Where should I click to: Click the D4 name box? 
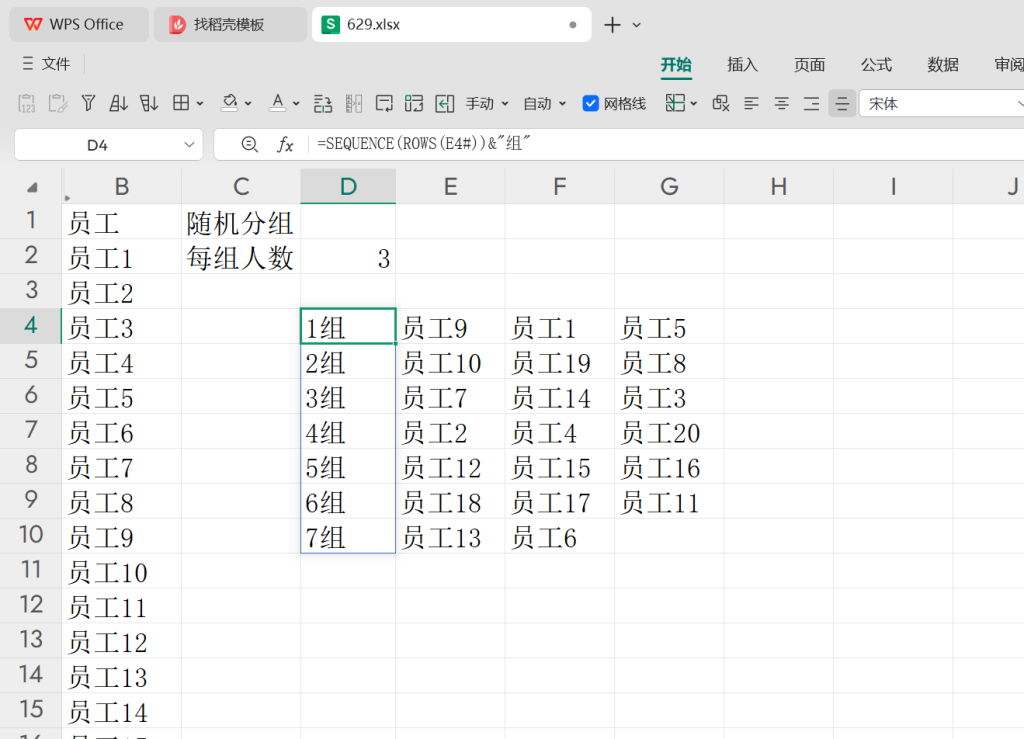pos(97,145)
